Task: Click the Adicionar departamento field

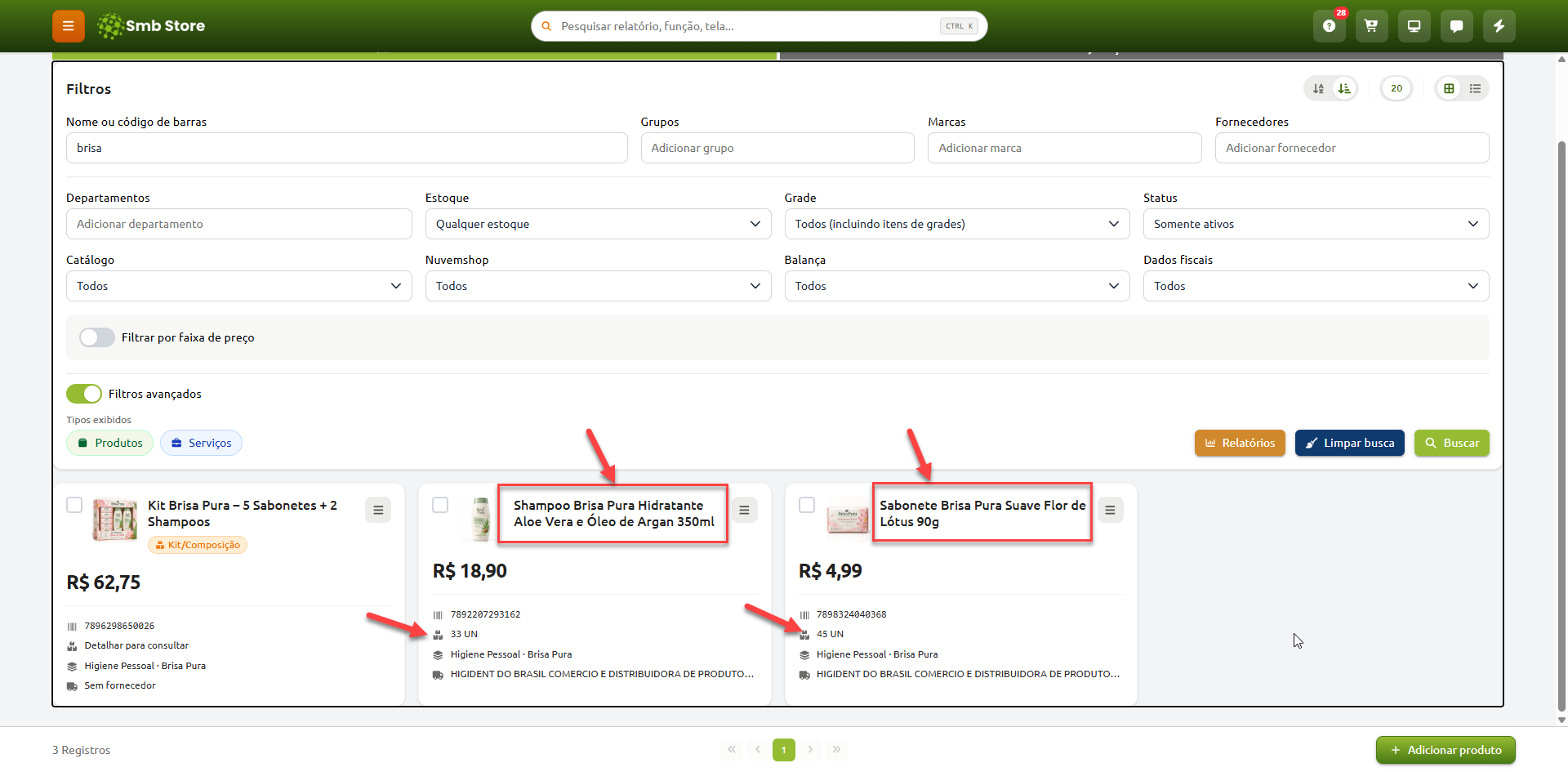Action: pyautogui.click(x=238, y=224)
